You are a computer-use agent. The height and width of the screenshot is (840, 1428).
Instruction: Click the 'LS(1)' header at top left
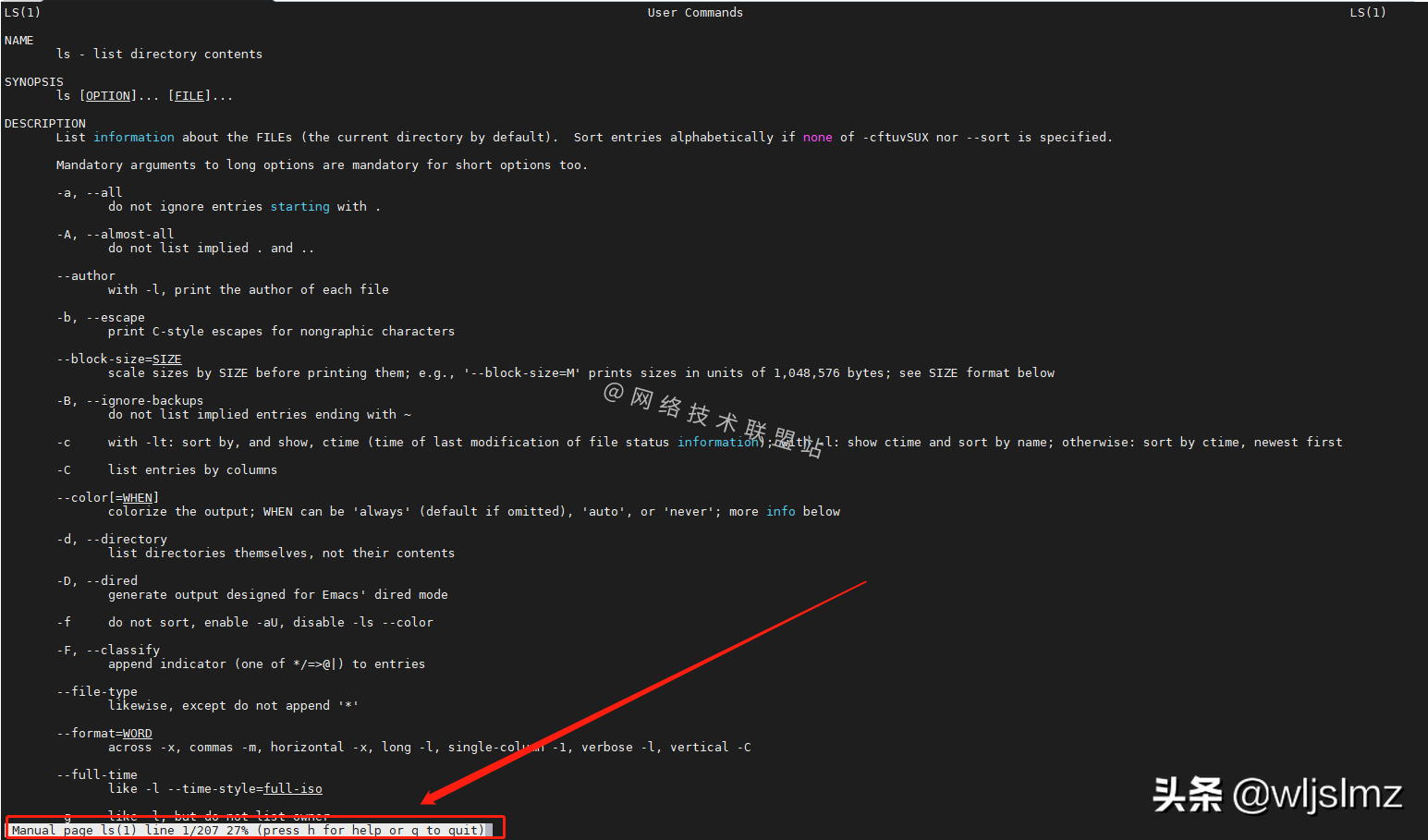click(22, 12)
